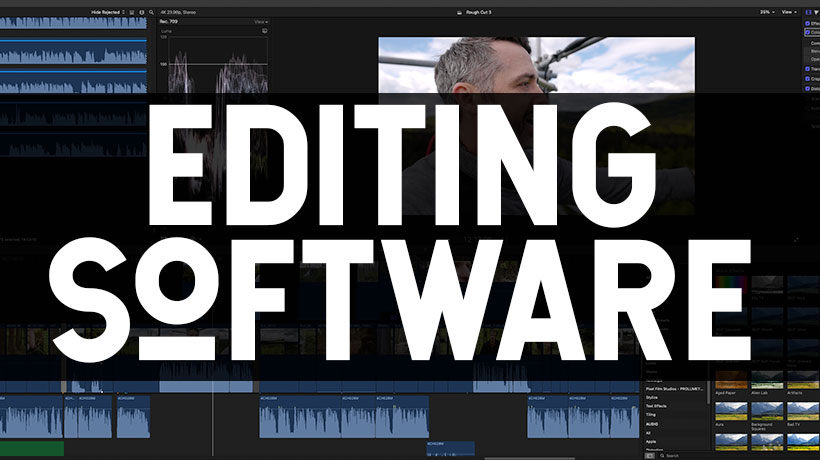Select the All audio effects category
Screen dimensions: 820x460
pos(648,433)
